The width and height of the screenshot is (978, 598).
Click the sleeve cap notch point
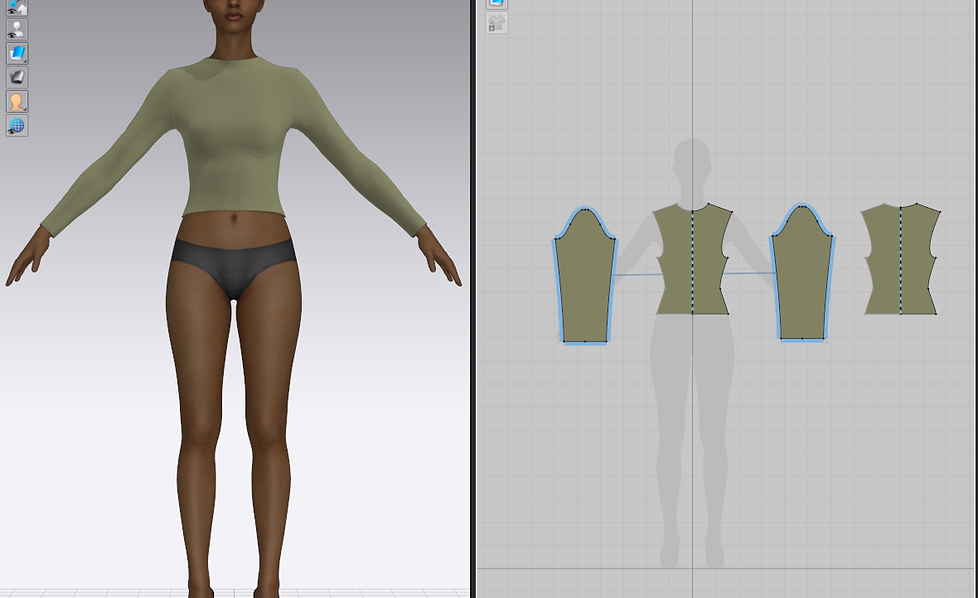(x=585, y=210)
